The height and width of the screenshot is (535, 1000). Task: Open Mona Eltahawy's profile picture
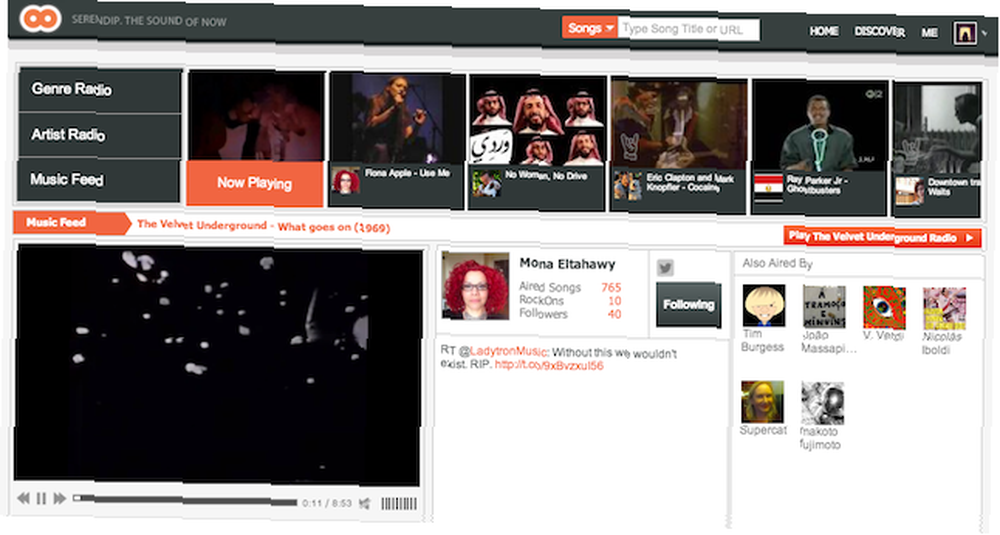[476, 286]
